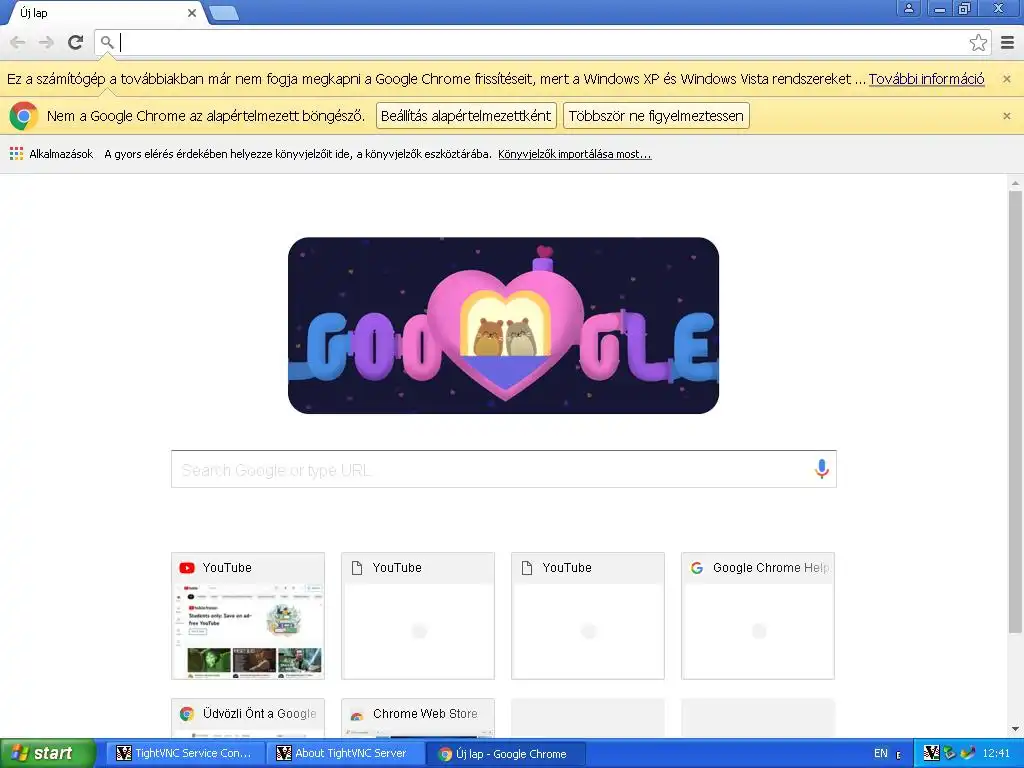Viewport: 1024px width, 768px height.
Task: Open the Üdvözli Önt a Google tile
Action: point(248,718)
